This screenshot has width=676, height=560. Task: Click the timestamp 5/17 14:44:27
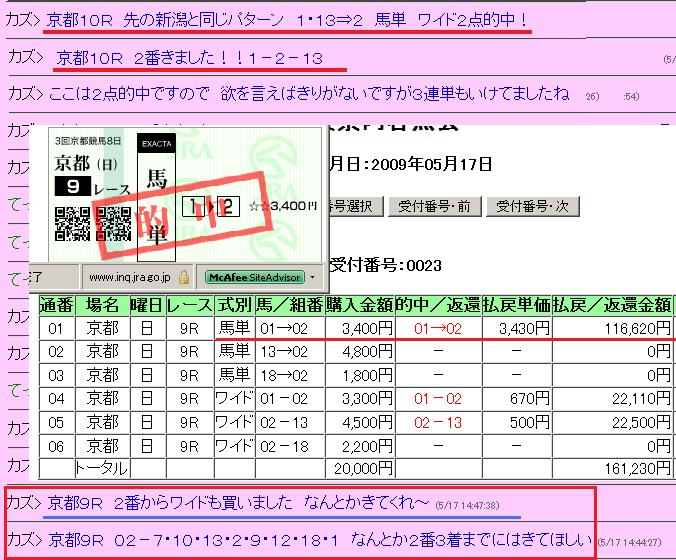tap(629, 542)
